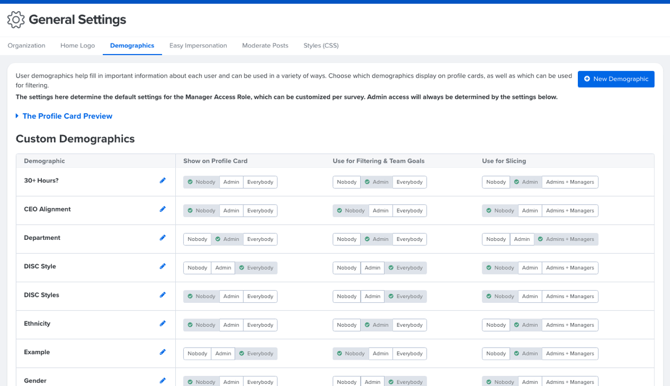
Task: Click the Custom Demographics heading
Action: (x=75, y=139)
